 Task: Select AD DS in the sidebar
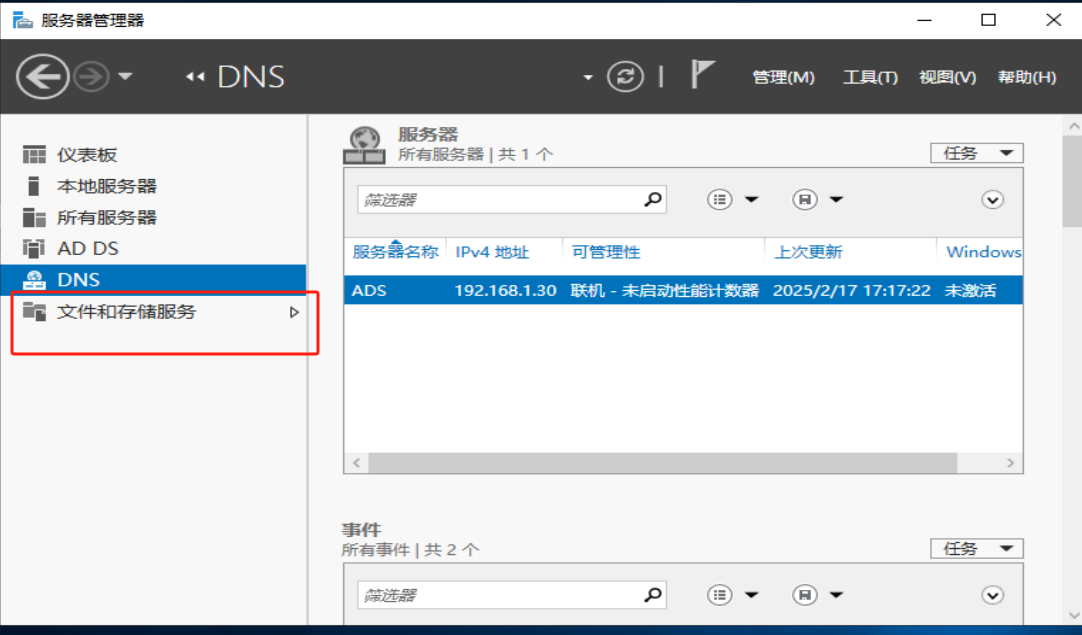point(153,248)
